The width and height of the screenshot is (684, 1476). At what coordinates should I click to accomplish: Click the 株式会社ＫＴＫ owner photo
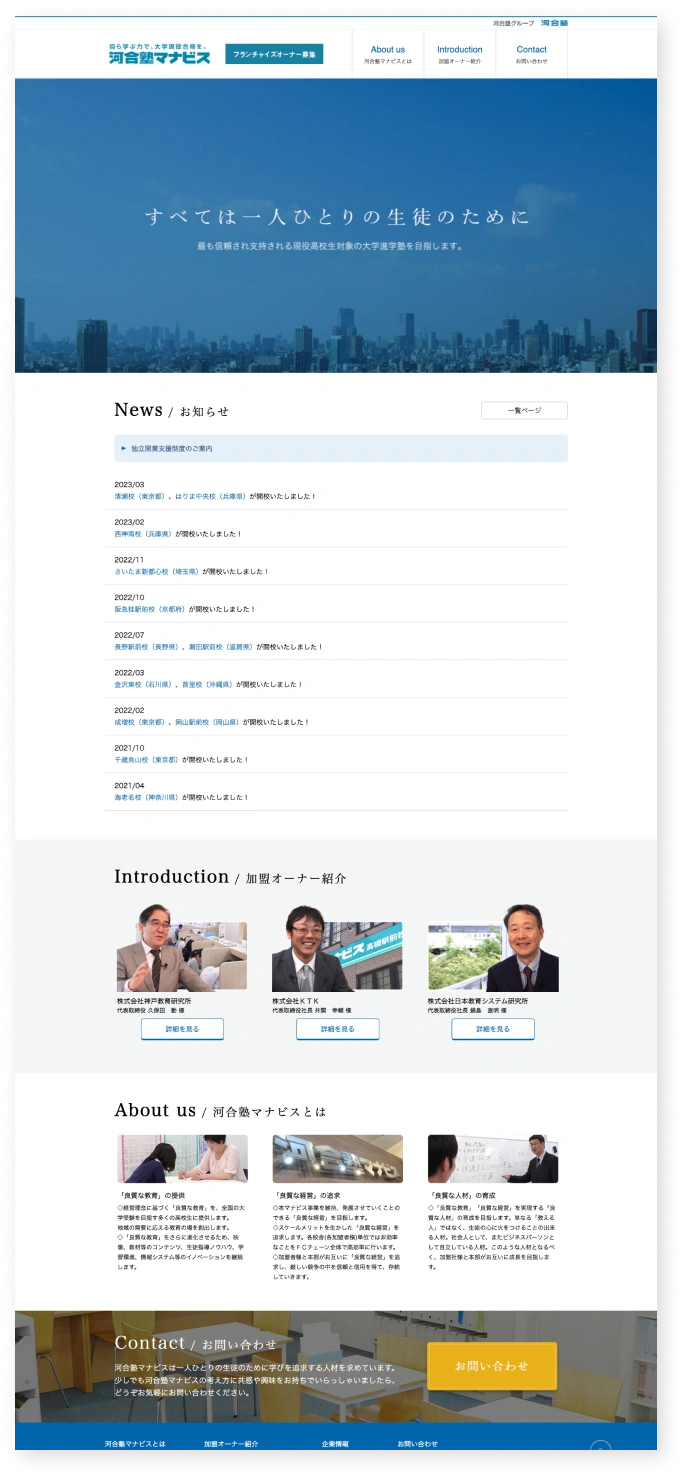pyautogui.click(x=337, y=948)
